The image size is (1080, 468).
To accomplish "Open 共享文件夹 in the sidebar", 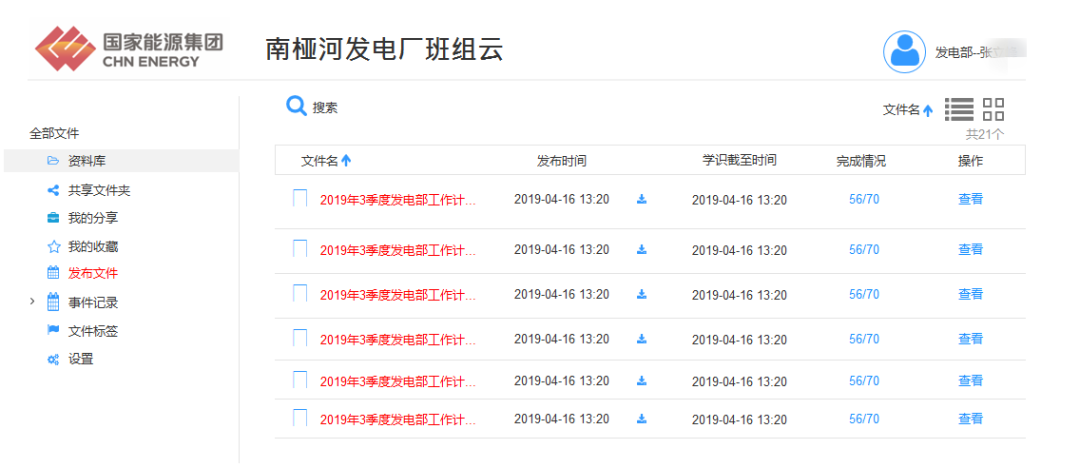I will (x=98, y=190).
